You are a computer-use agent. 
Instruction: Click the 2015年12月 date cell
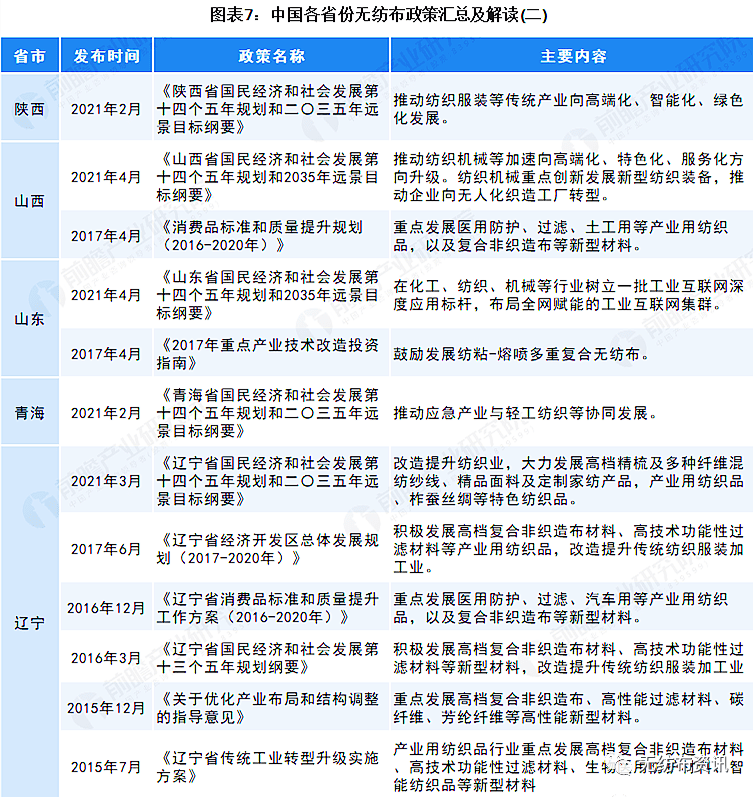coord(106,708)
